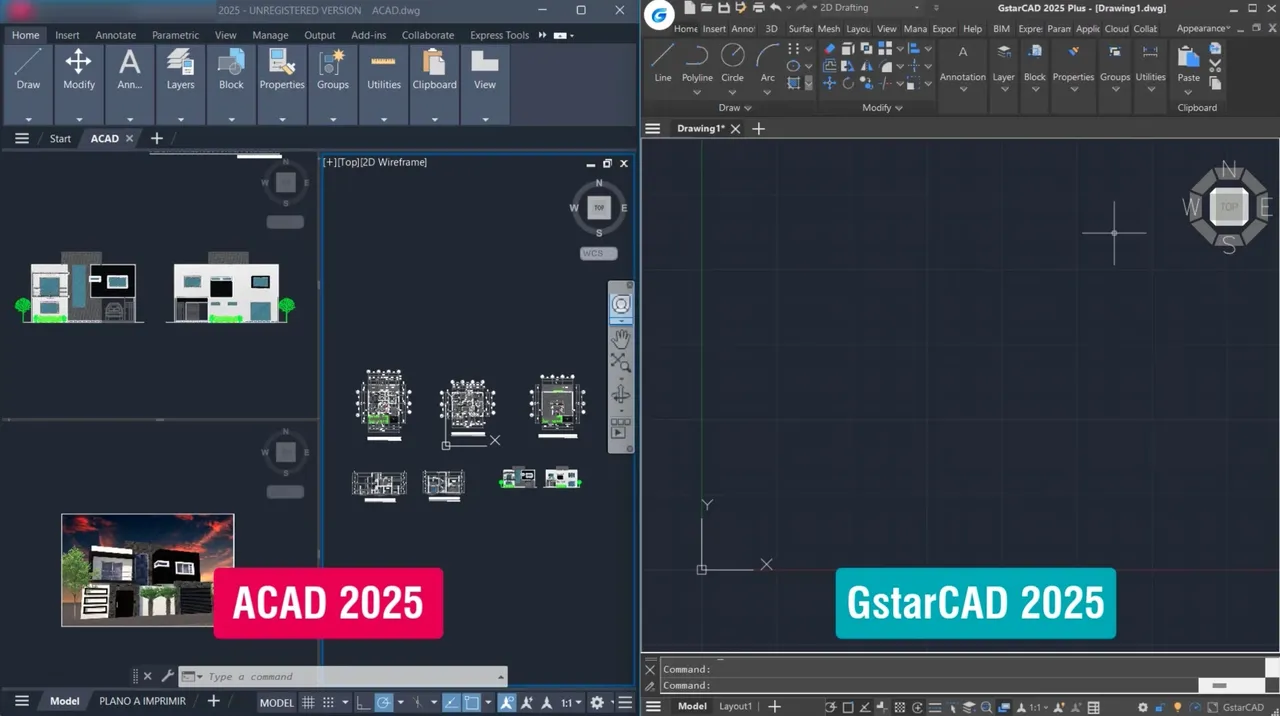Viewport: 1280px width, 716px height.
Task: Open the Appearance dropdown in GstarCAD
Action: (x=1204, y=29)
